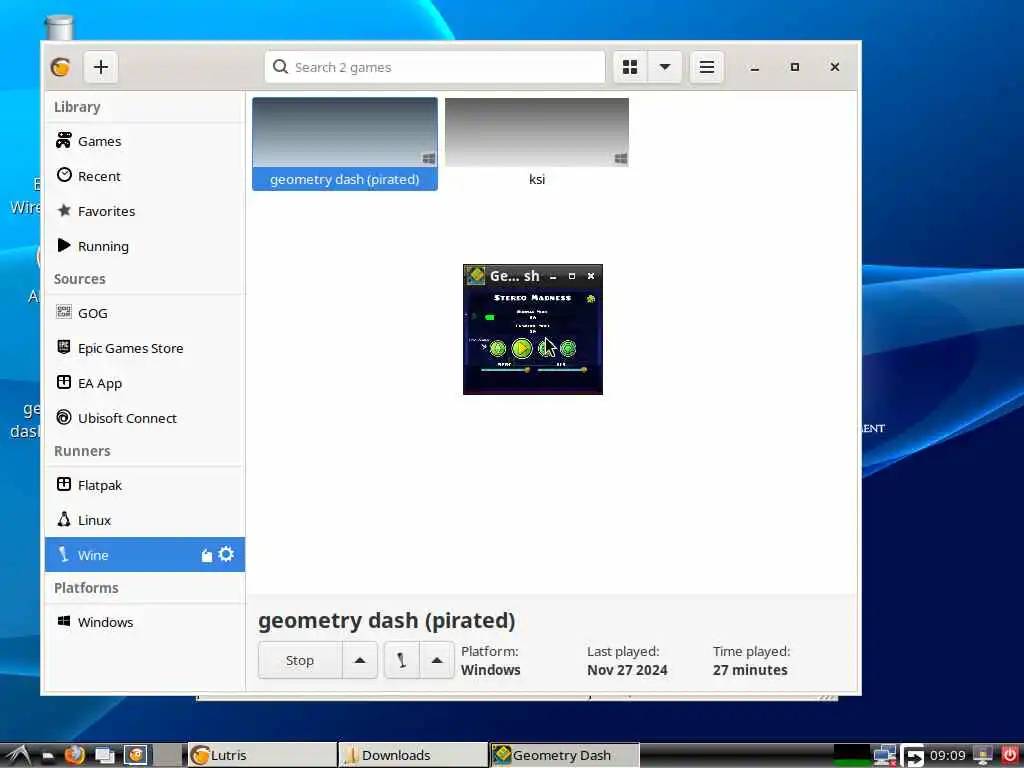The width and height of the screenshot is (1024, 768).
Task: Switch to Lutris in taskbar
Action: click(261, 755)
